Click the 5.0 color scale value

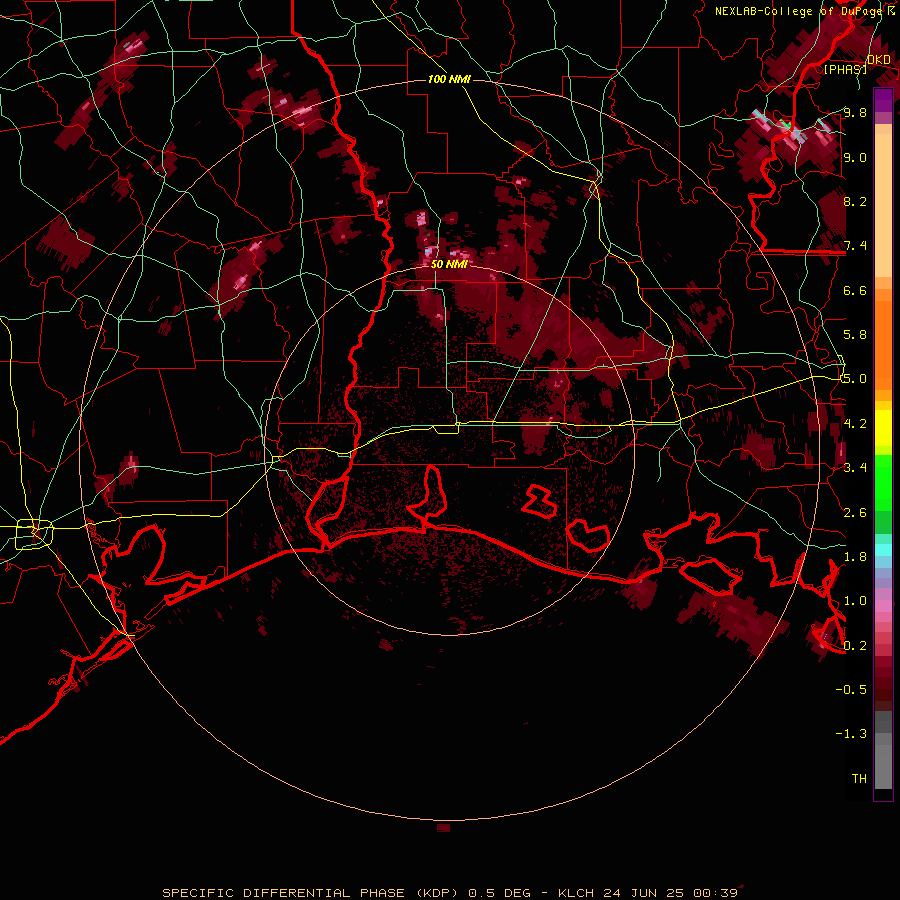855,379
